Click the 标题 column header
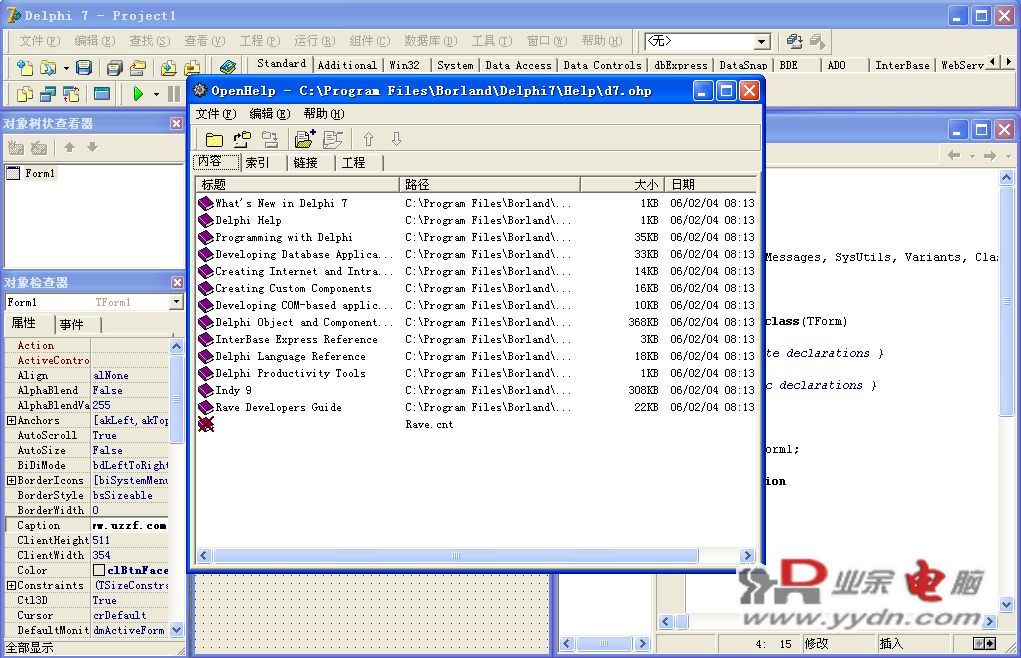 (297, 184)
